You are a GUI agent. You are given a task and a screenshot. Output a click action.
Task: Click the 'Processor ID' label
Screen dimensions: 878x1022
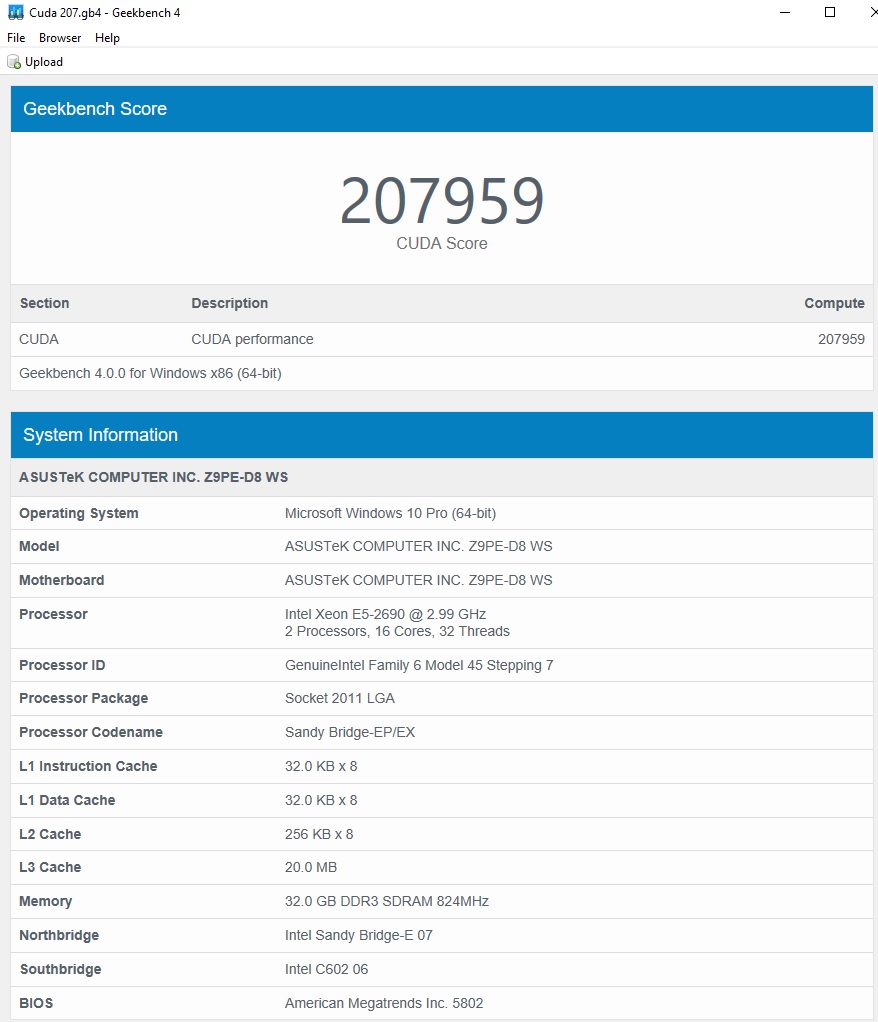click(x=62, y=665)
